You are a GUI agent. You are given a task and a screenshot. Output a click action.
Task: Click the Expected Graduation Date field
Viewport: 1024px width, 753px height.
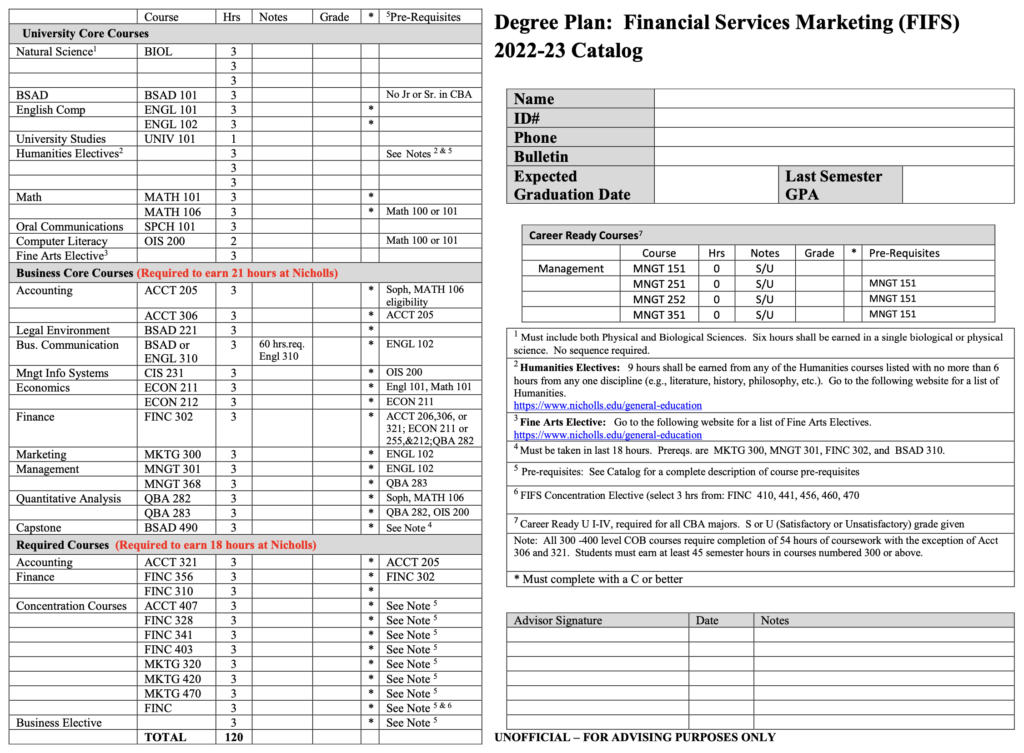pos(716,185)
